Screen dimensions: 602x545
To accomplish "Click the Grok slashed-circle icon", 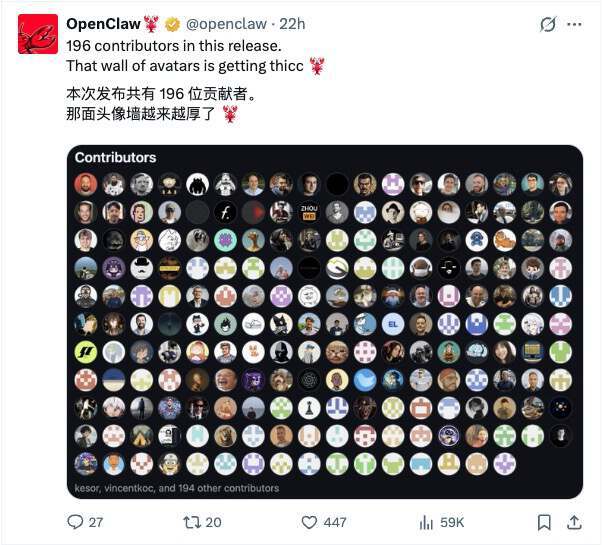I will (547, 25).
